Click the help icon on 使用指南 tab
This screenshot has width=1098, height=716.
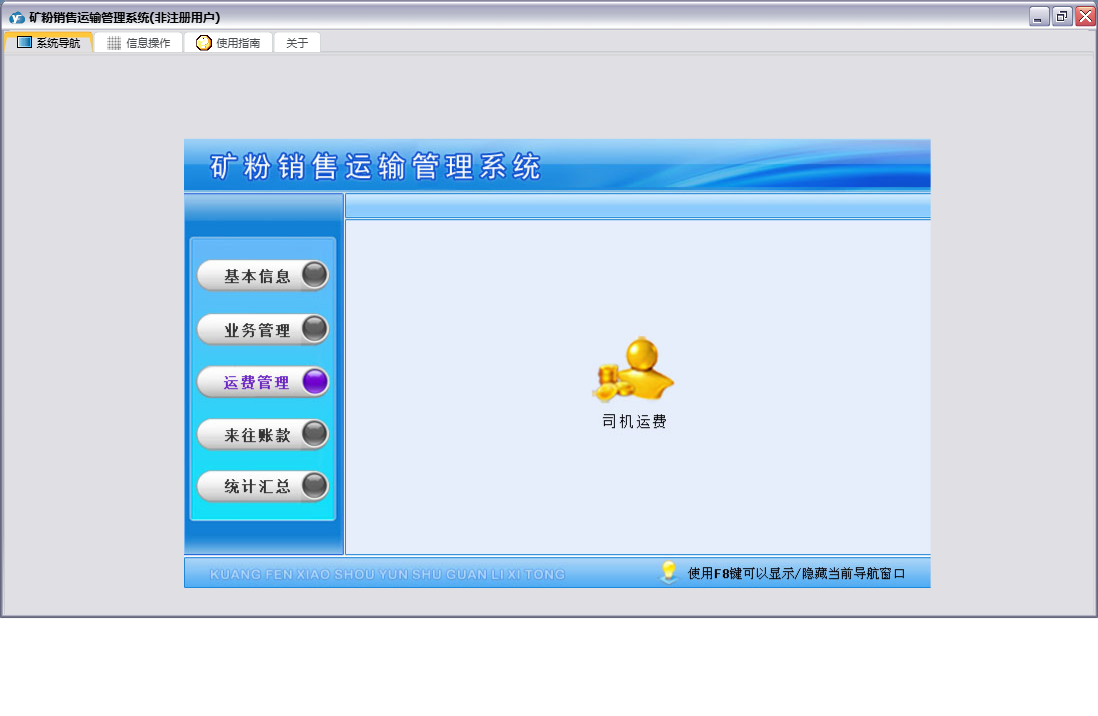pos(203,43)
